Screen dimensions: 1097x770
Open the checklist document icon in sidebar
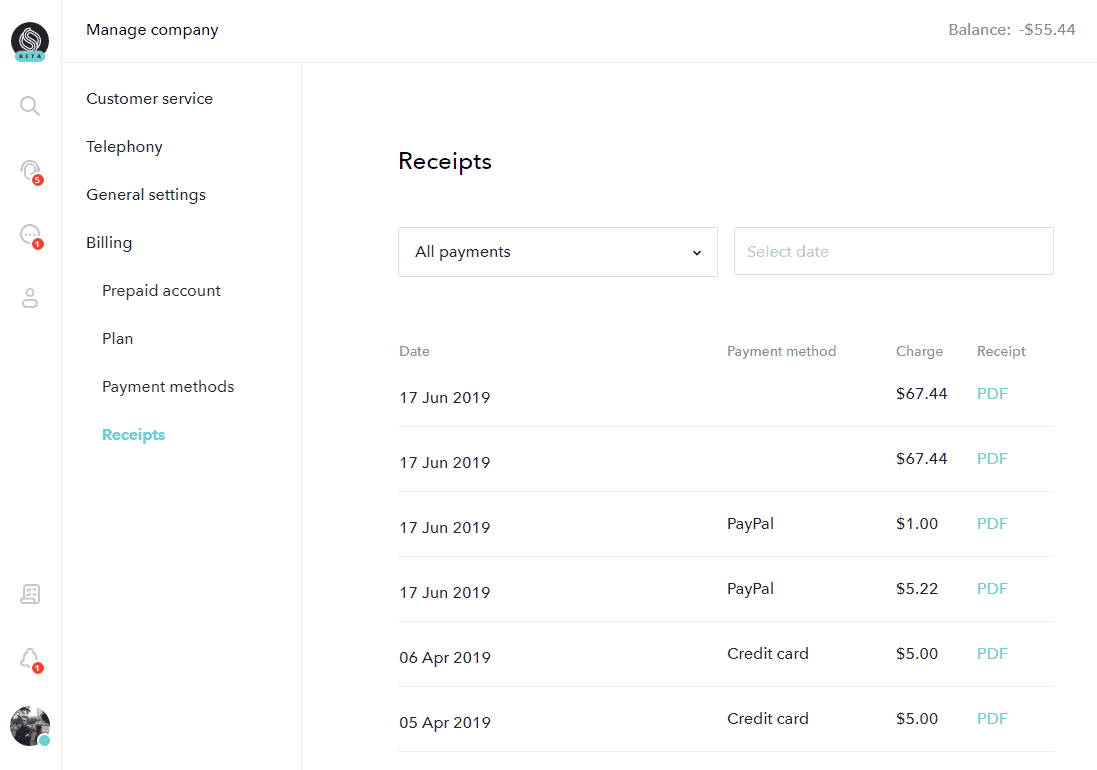[x=30, y=594]
